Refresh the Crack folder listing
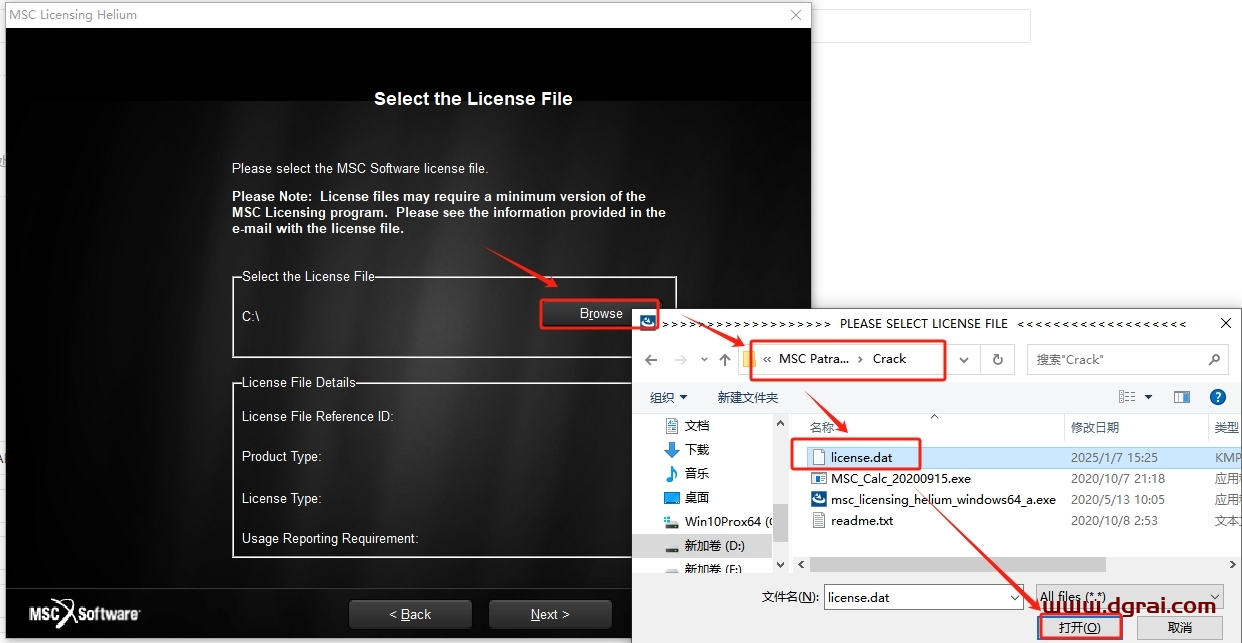 (x=997, y=360)
